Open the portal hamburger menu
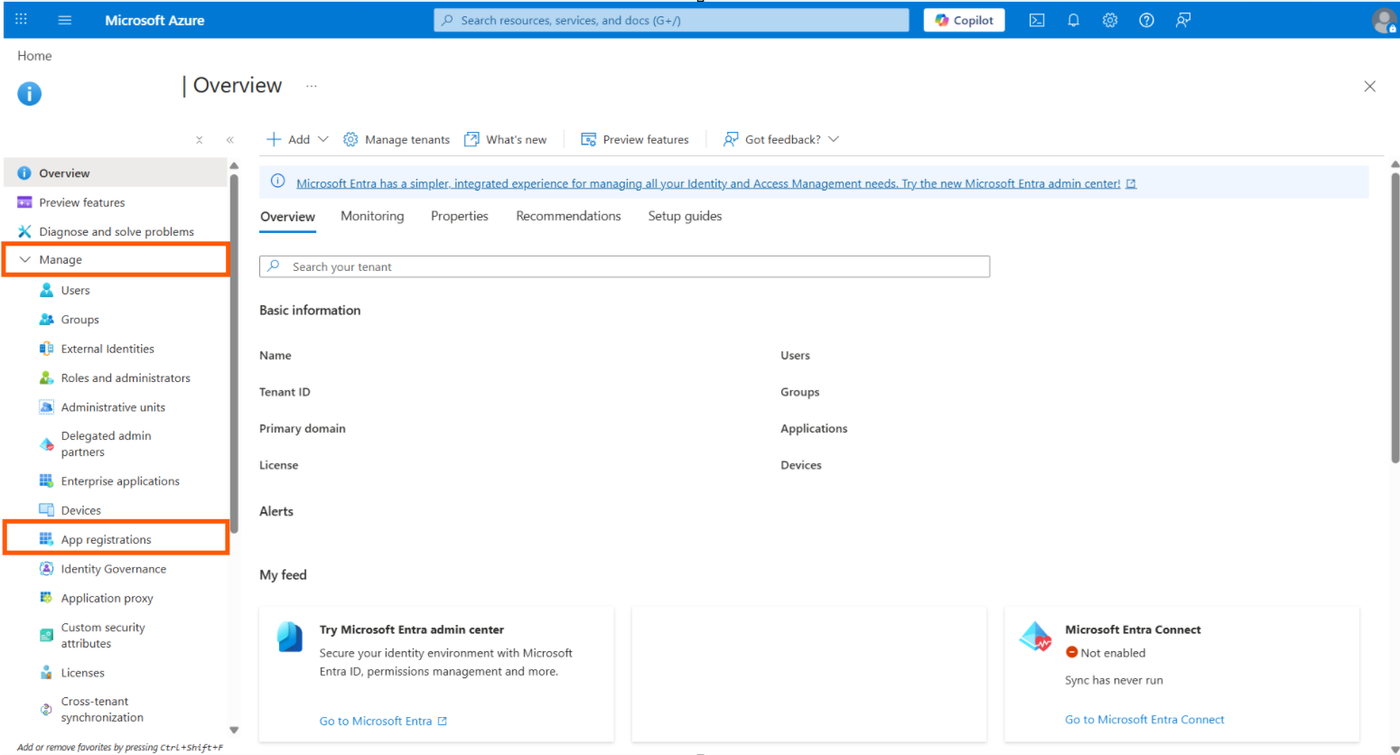 pyautogui.click(x=65, y=20)
